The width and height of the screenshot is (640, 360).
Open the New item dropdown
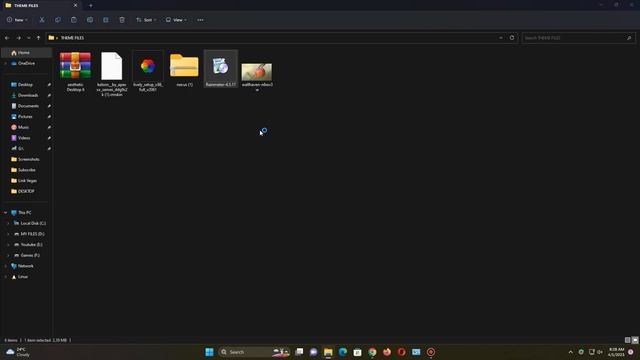tap(17, 20)
